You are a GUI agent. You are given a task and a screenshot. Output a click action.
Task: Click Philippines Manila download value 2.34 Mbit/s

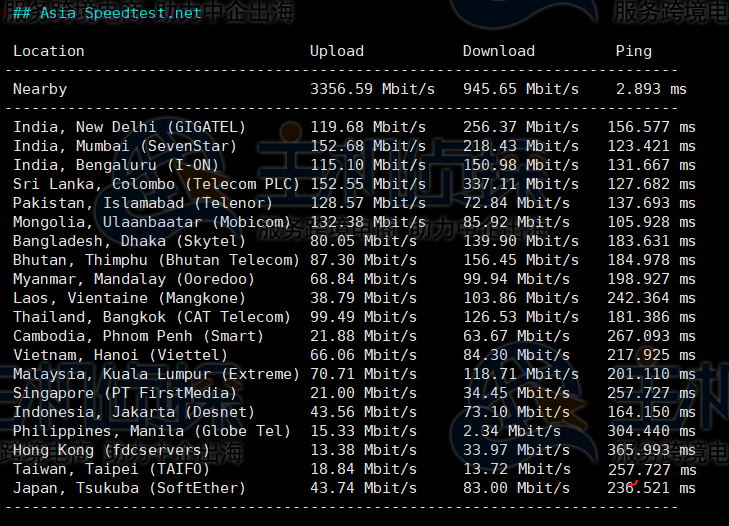pos(512,431)
